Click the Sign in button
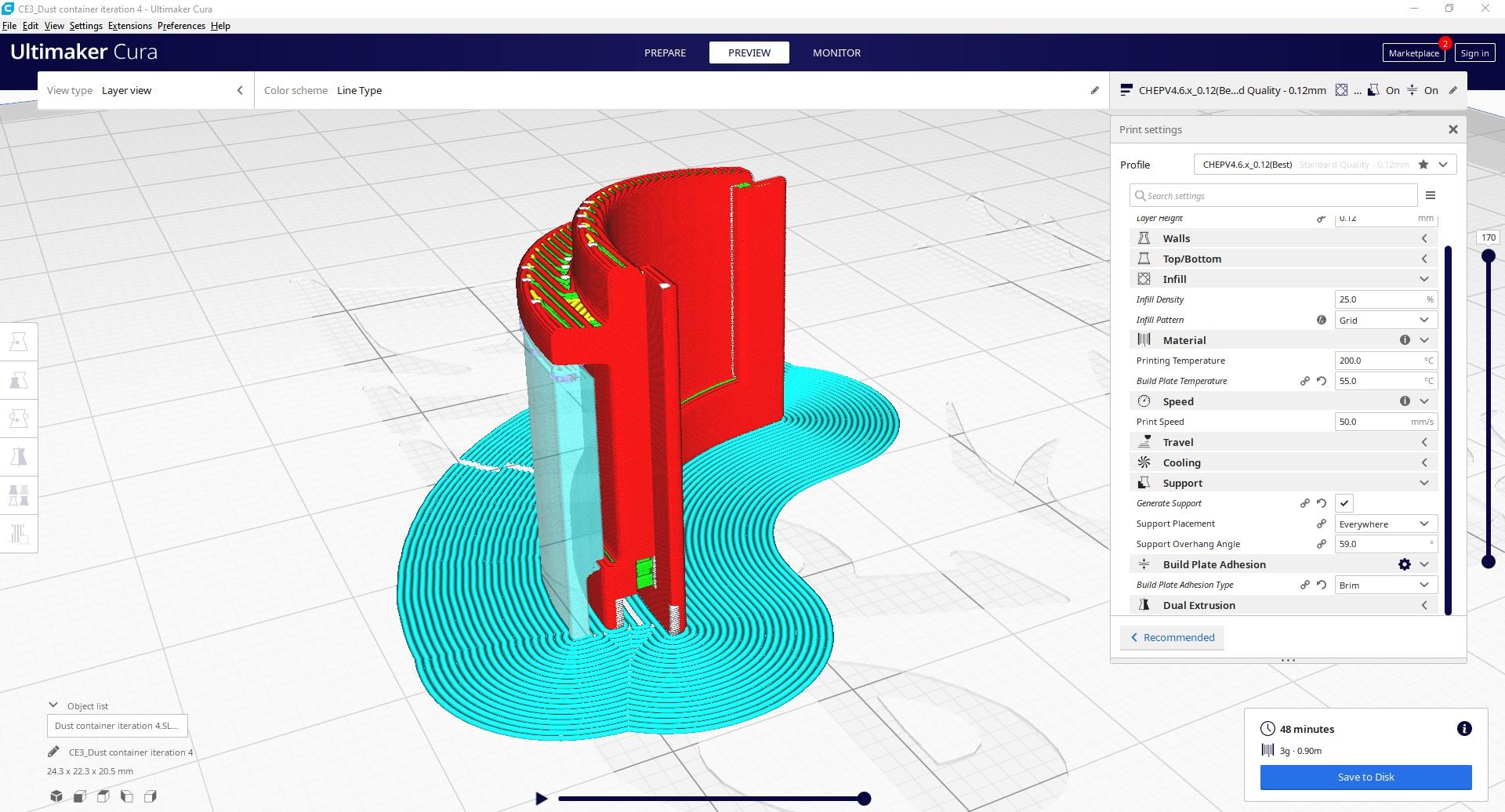This screenshot has height=812, width=1505. 1474,53
